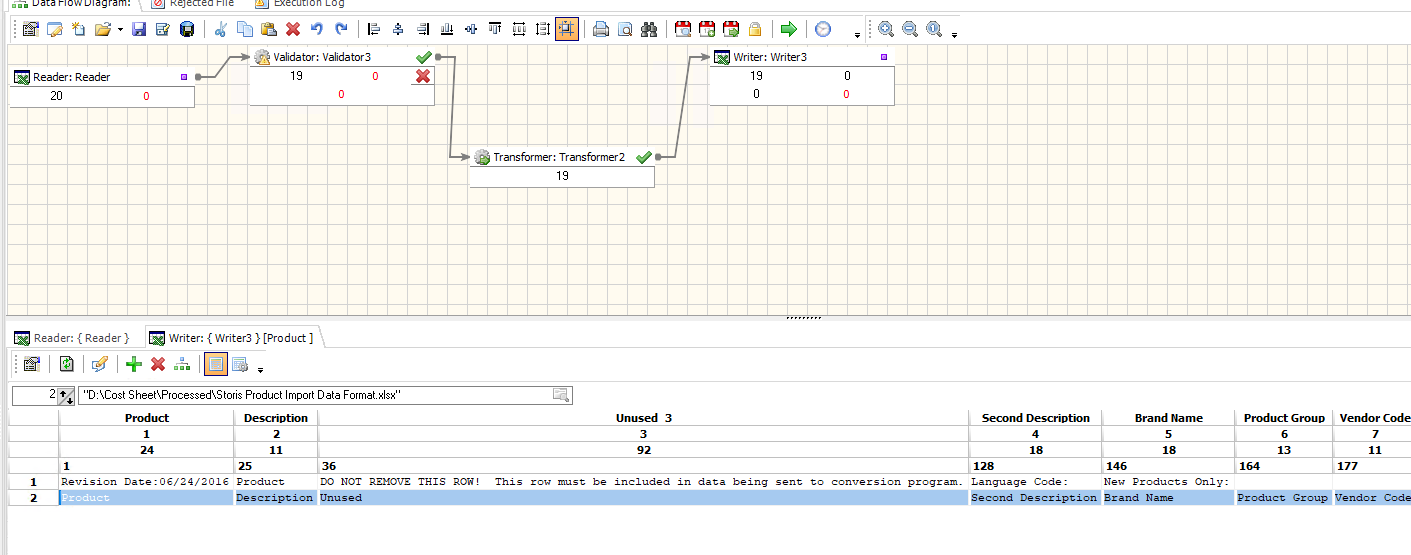Align selected nodes to the bottom
The image size is (1411, 555).
pyautogui.click(x=447, y=29)
